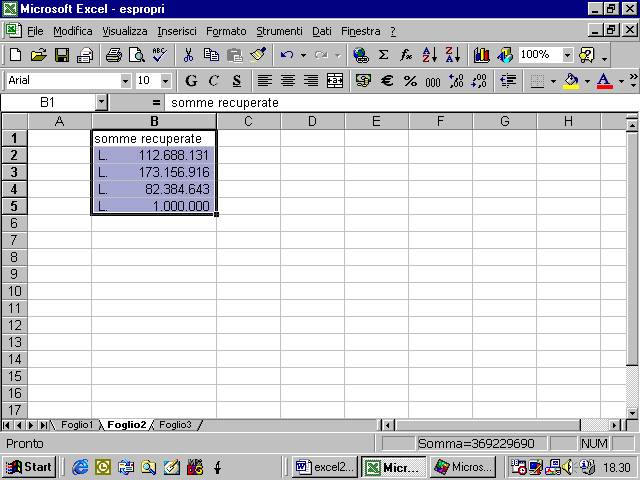Click the formula bar text somme recuperate
Screen dimensions: 640x480
coord(225,103)
